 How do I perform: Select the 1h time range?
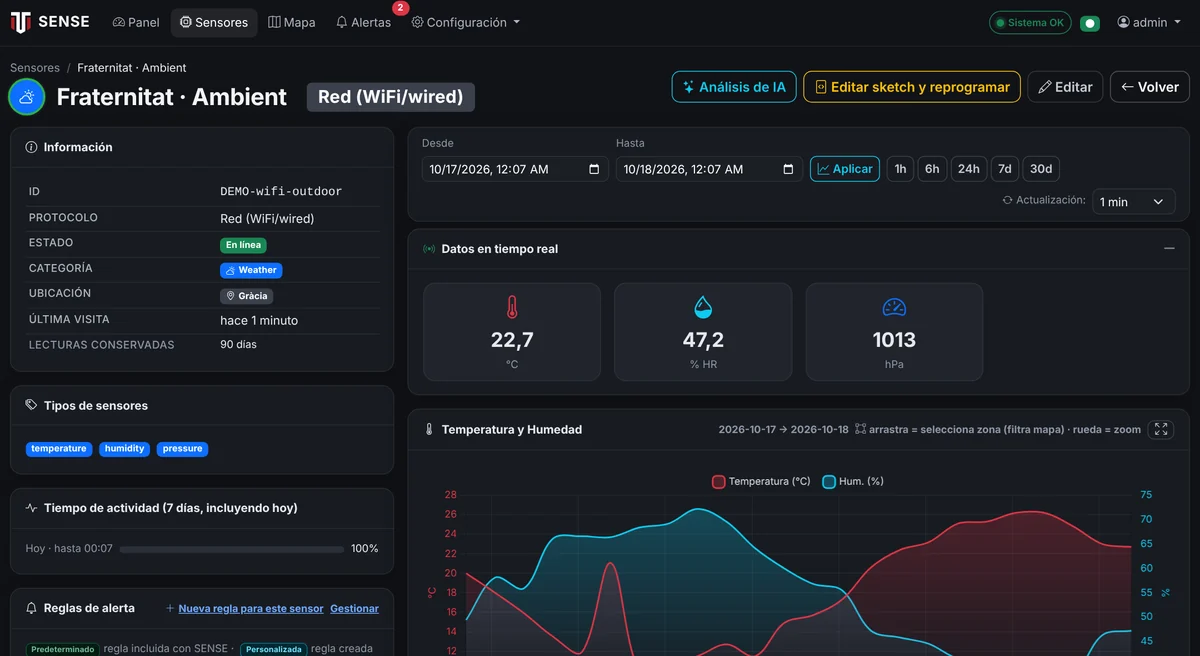[x=900, y=169]
